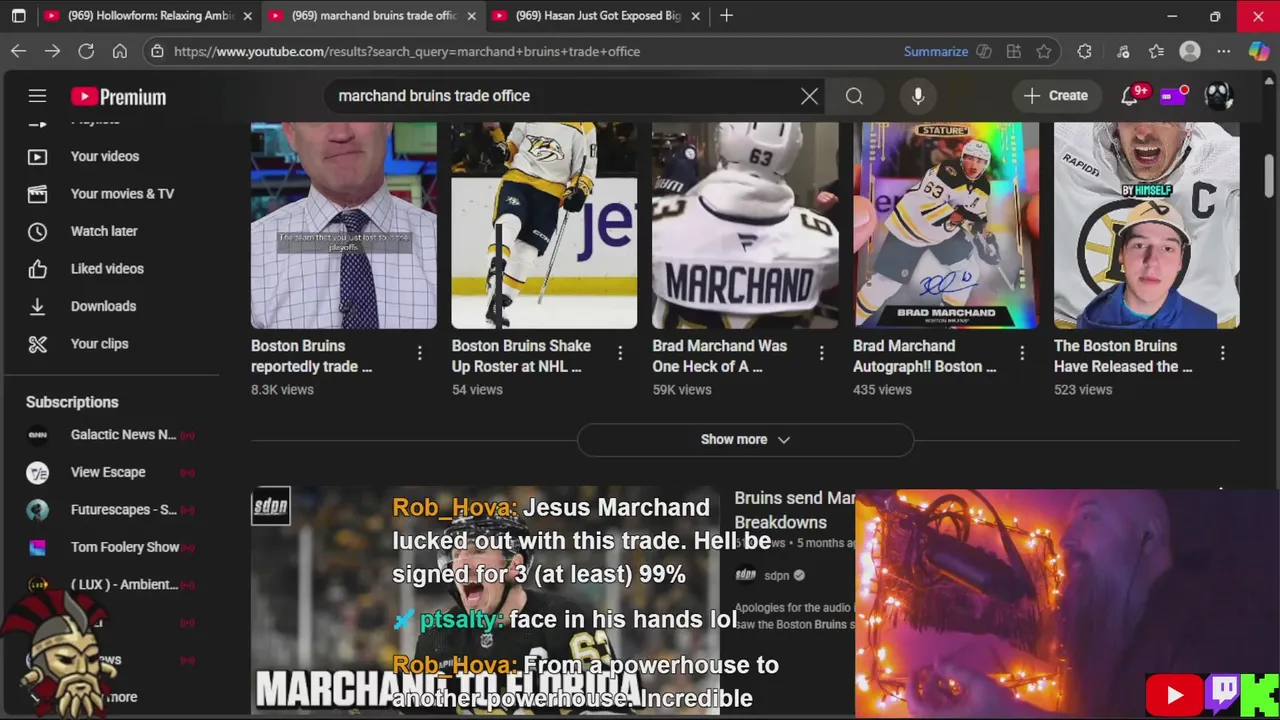Go to YouTube Premium home logo
This screenshot has height=720, width=1280.
(x=118, y=97)
